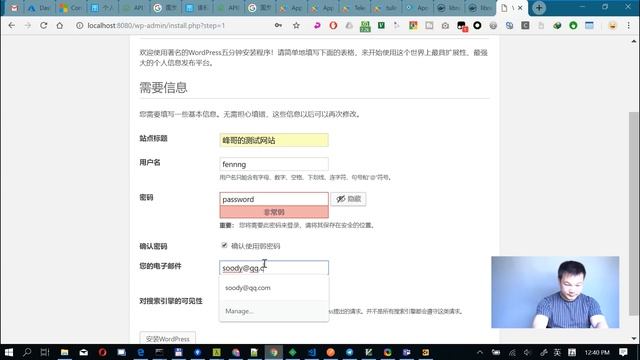Open the gray C extension icon
The width and height of the screenshot is (640, 360).
coord(525,25)
